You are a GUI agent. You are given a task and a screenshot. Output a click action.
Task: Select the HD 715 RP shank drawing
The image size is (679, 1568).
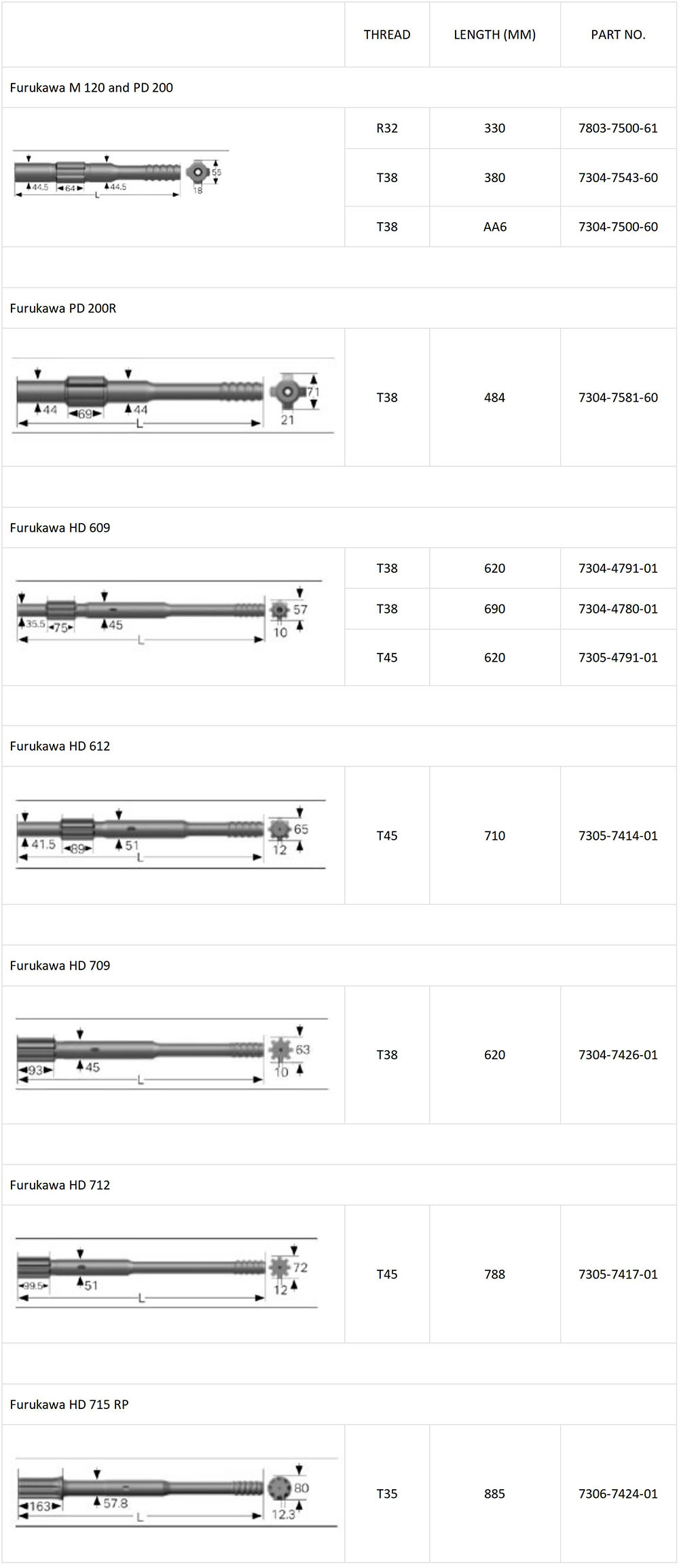click(x=177, y=1493)
